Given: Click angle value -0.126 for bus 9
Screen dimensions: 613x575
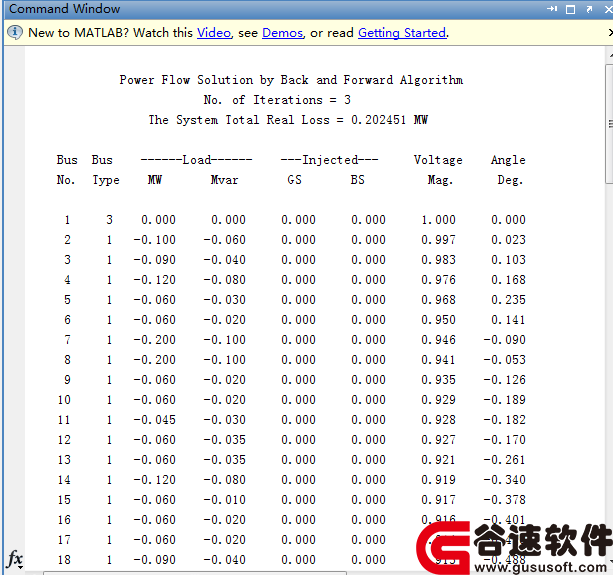Looking at the screenshot, I should click(x=505, y=380).
